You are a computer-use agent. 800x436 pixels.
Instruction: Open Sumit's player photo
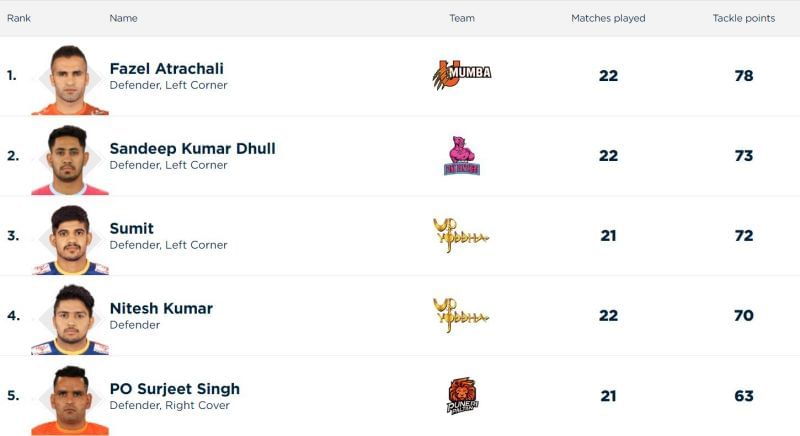[x=69, y=240]
